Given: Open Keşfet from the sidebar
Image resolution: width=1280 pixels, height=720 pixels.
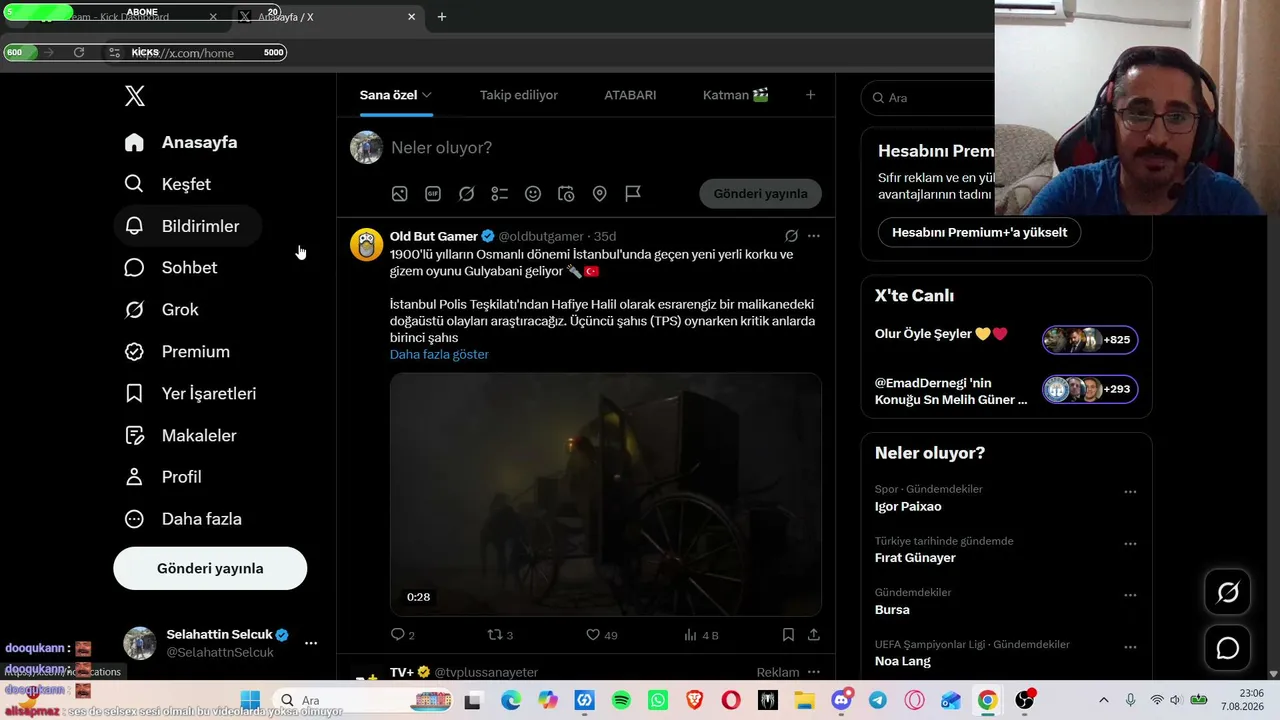Looking at the screenshot, I should coord(167,184).
